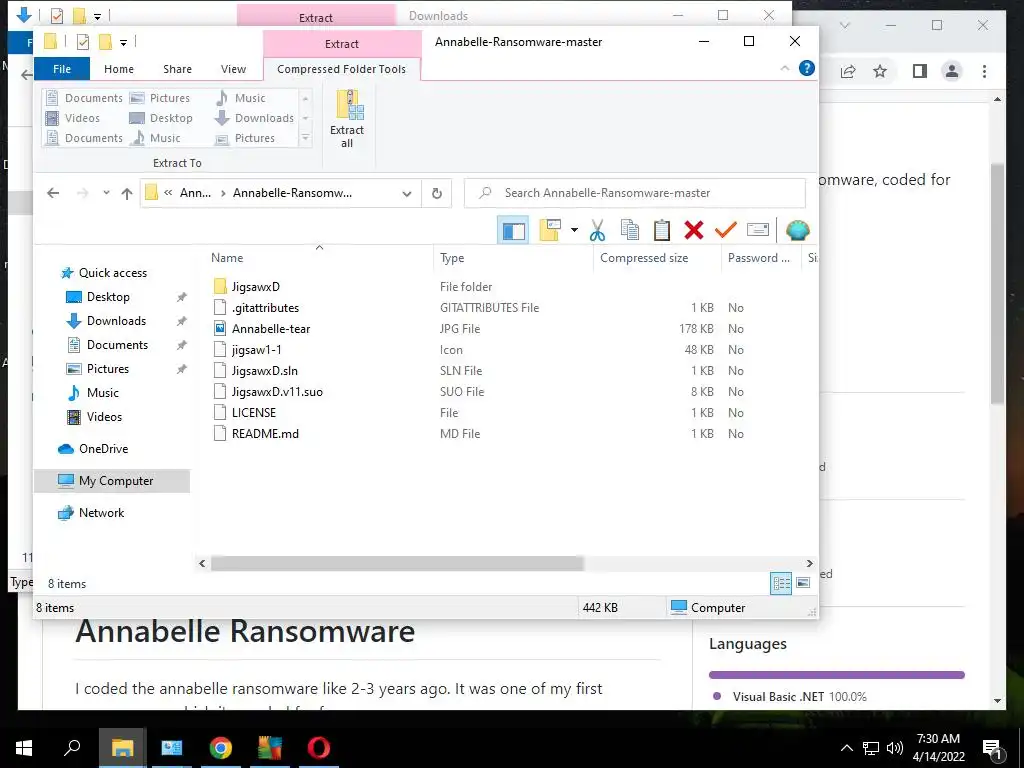Switch to Details view layout icon
Screen dimensions: 1024x768
[781, 583]
